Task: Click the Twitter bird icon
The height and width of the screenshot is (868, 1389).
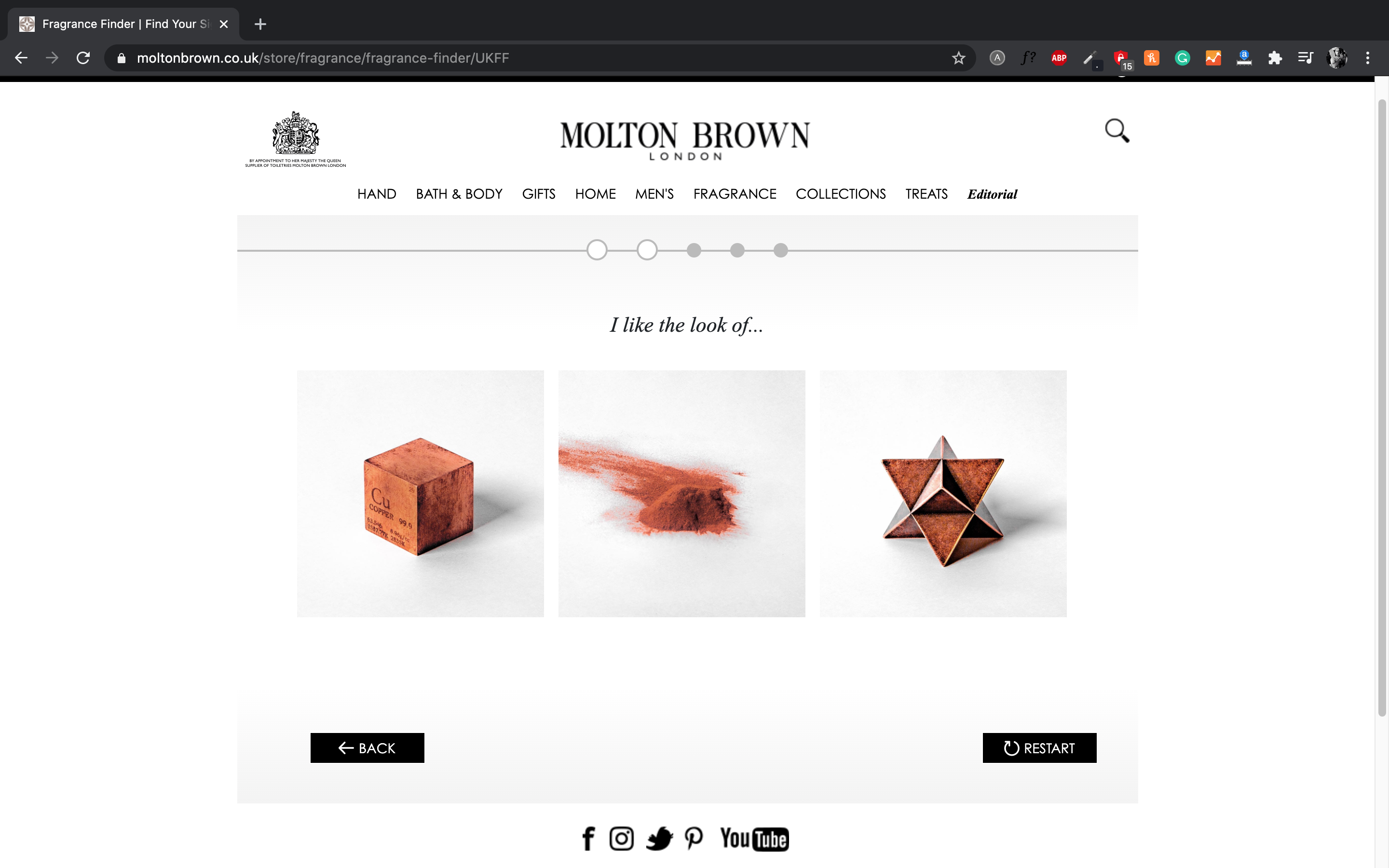Action: click(x=659, y=839)
